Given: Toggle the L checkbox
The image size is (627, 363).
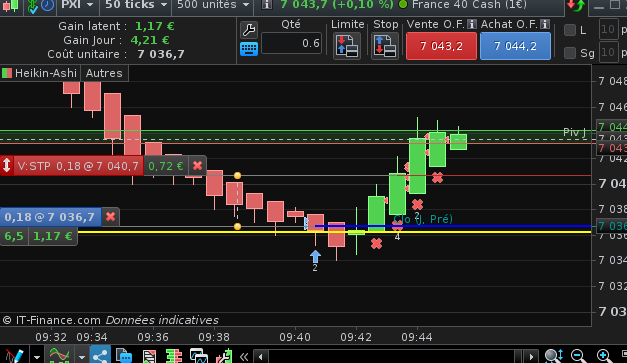Looking at the screenshot, I should click(x=570, y=30).
